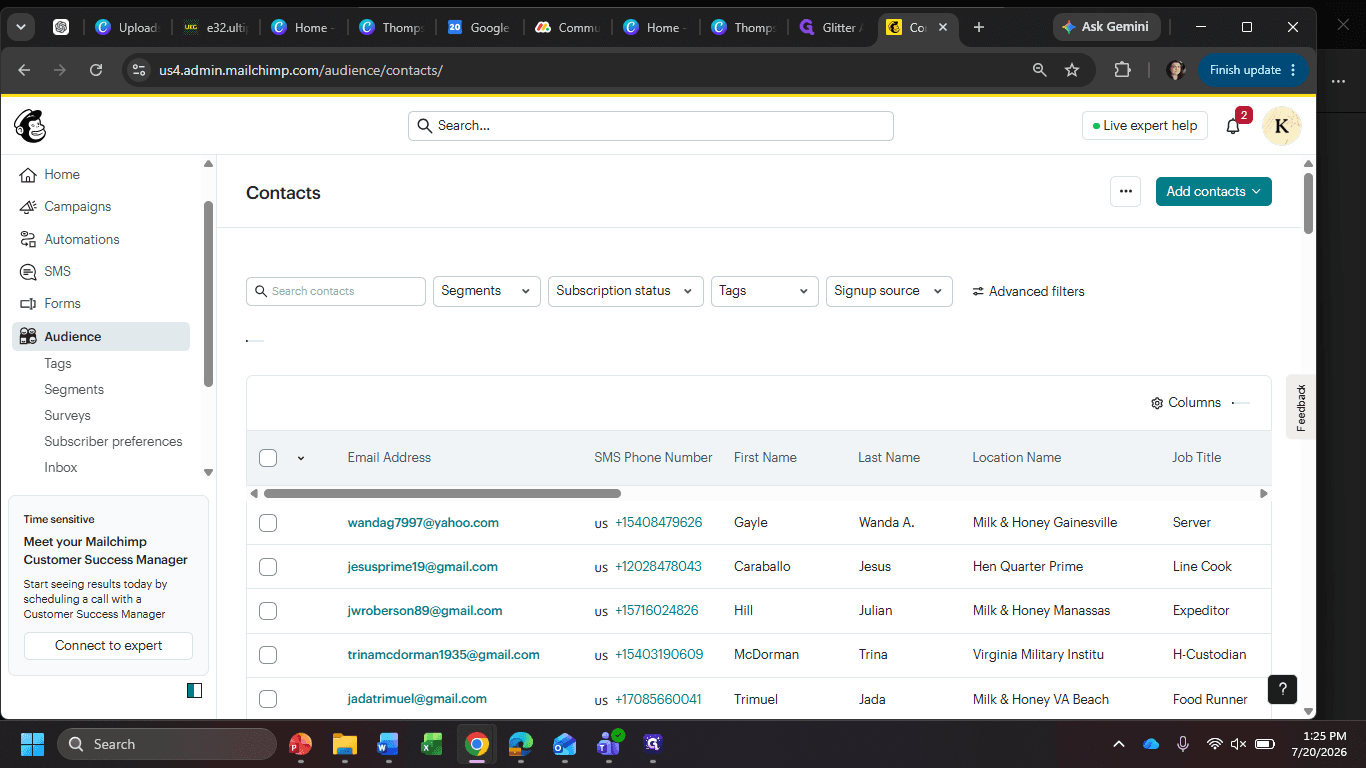Open Campaigns in the sidebar menu
Viewport: 1366px width, 768px height.
(78, 207)
